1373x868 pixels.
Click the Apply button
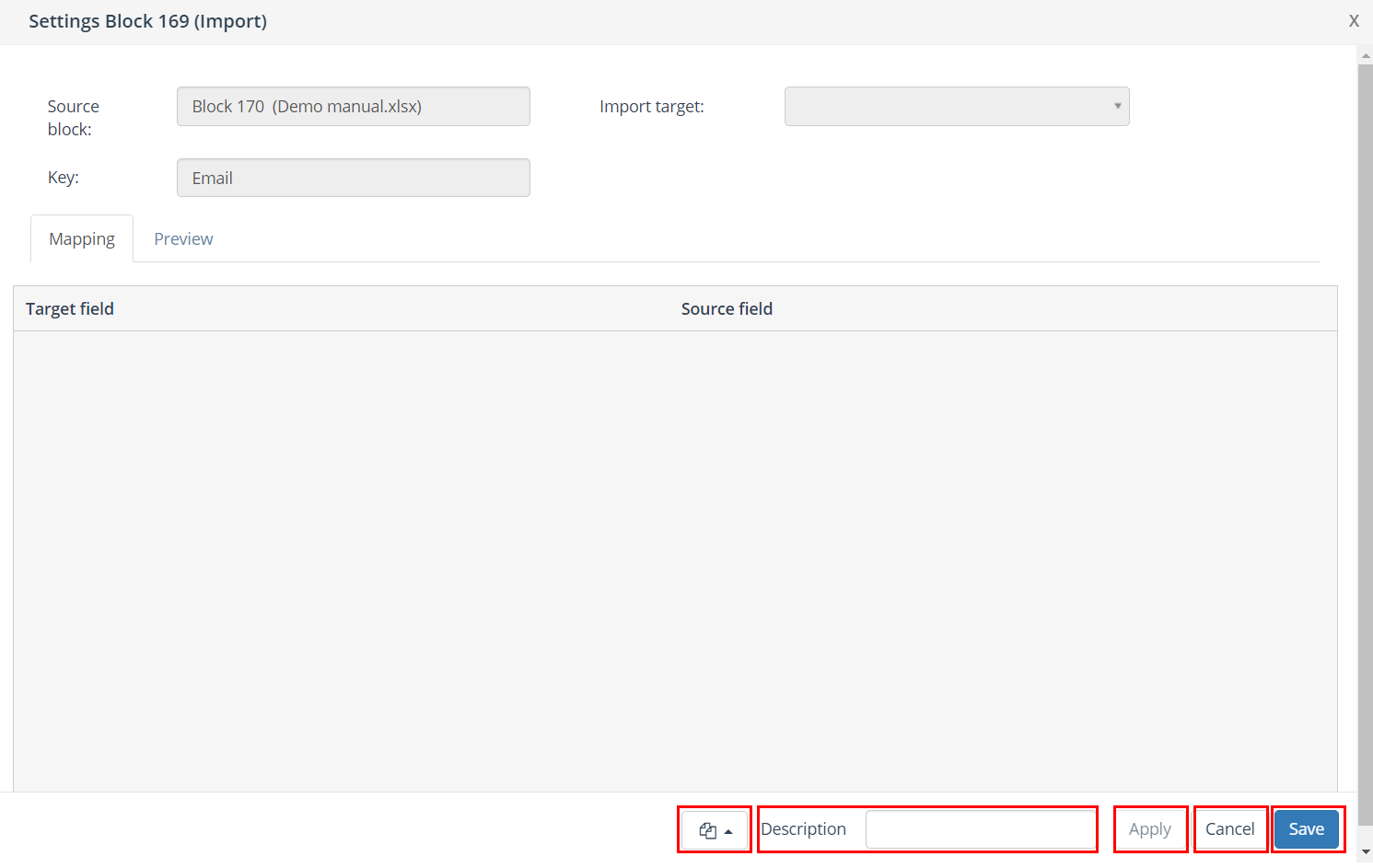[x=1149, y=829]
